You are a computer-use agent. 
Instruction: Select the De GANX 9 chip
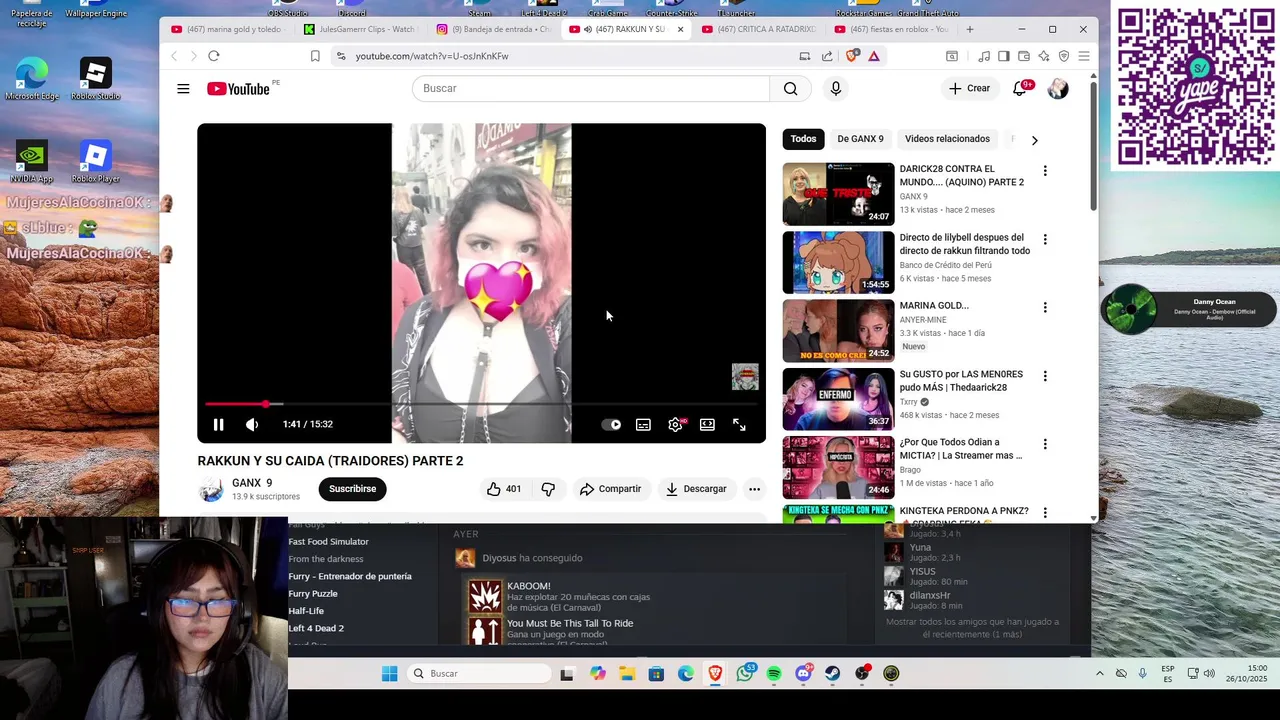(860, 139)
